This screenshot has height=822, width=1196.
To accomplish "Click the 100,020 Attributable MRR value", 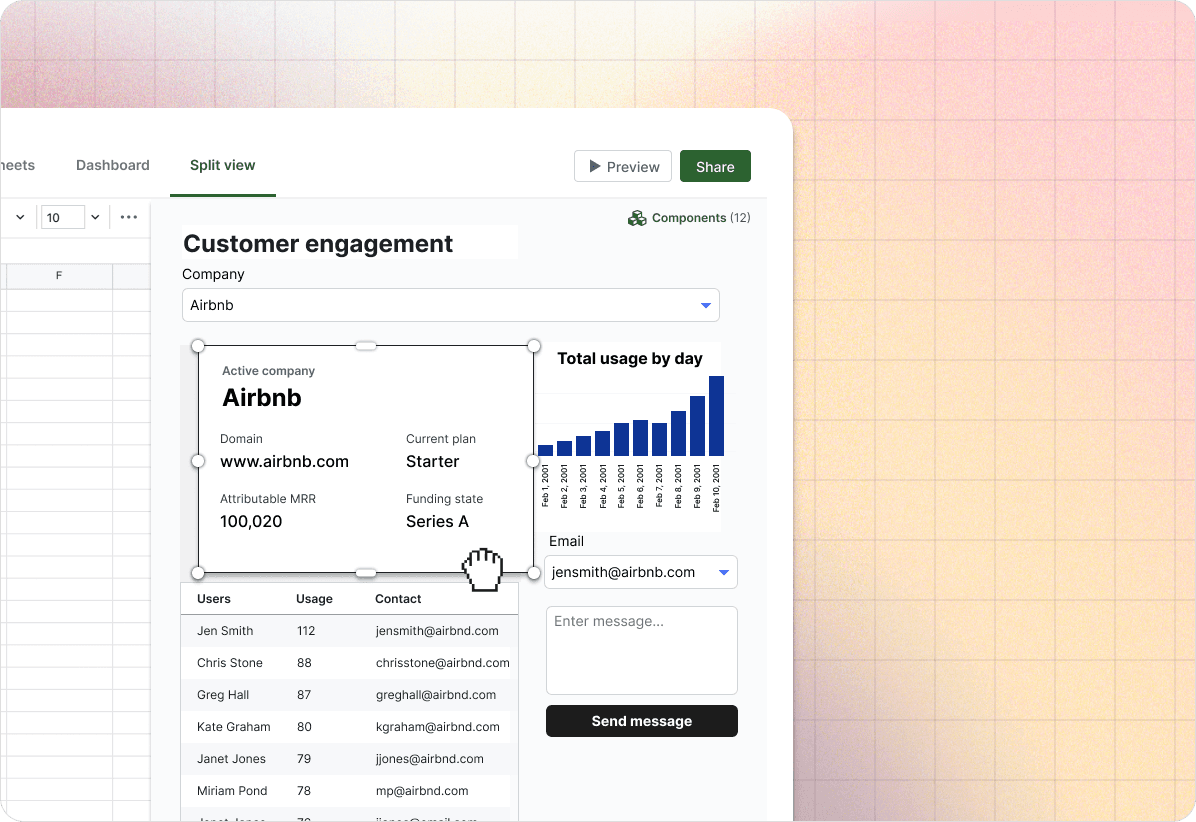I will click(x=251, y=522).
